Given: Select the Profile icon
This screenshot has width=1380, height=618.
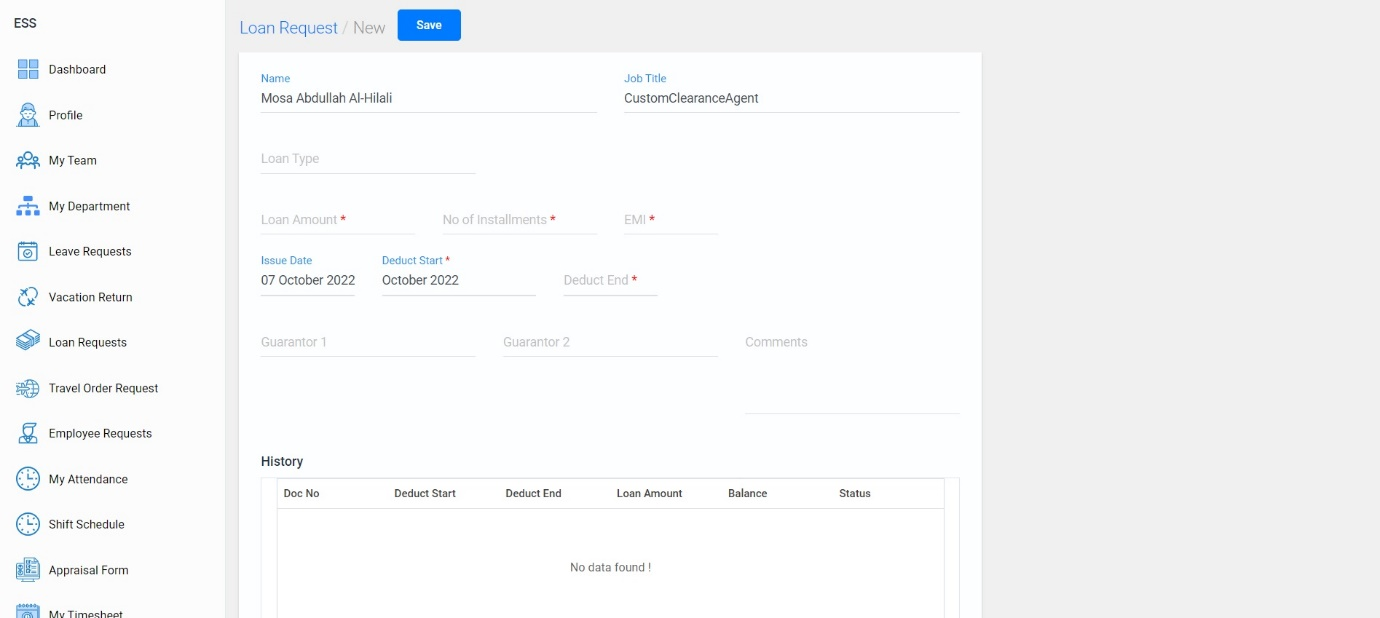Looking at the screenshot, I should (x=29, y=115).
